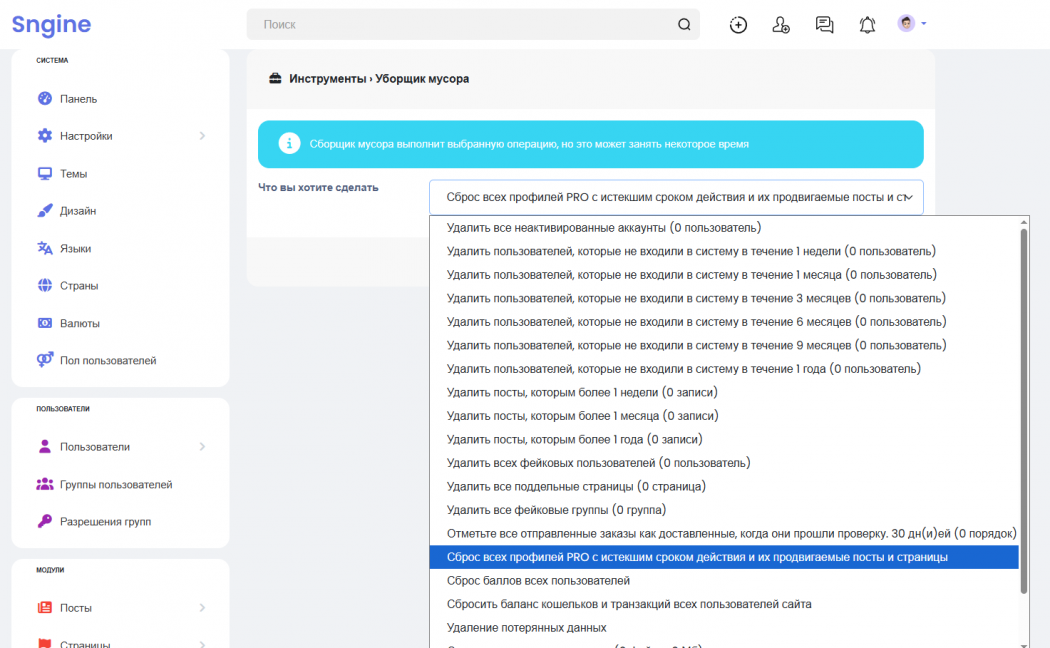The image size is (1050, 648).
Task: Click the Языки translate icon
Action: point(45,248)
